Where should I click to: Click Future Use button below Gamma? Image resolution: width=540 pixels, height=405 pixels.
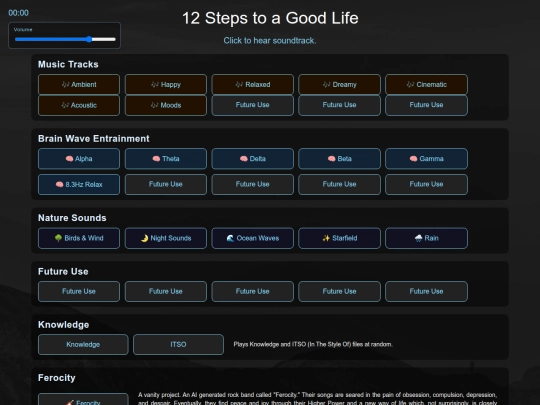tap(426, 185)
